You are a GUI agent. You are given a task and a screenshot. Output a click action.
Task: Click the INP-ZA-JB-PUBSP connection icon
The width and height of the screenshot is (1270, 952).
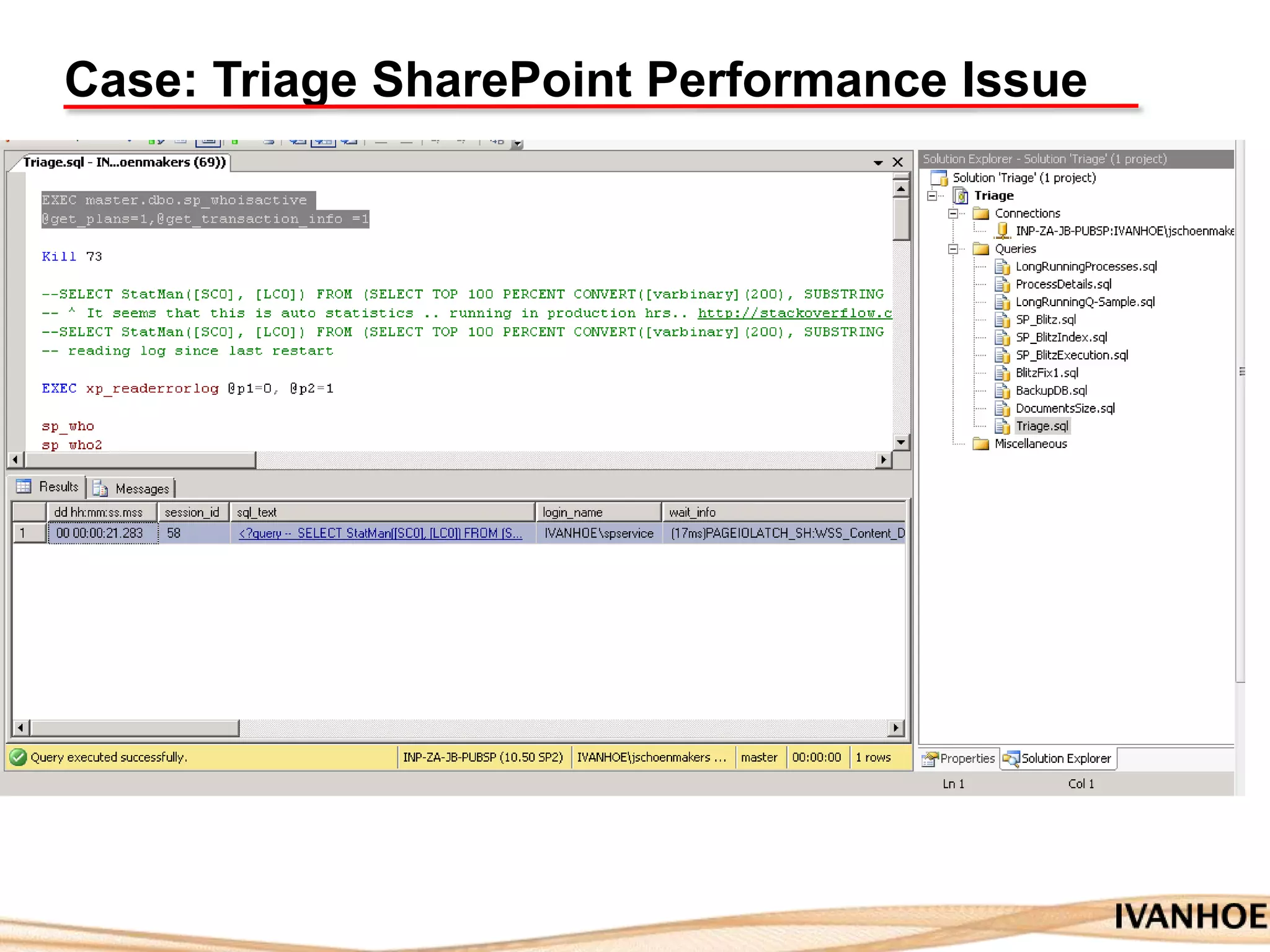click(x=1001, y=231)
